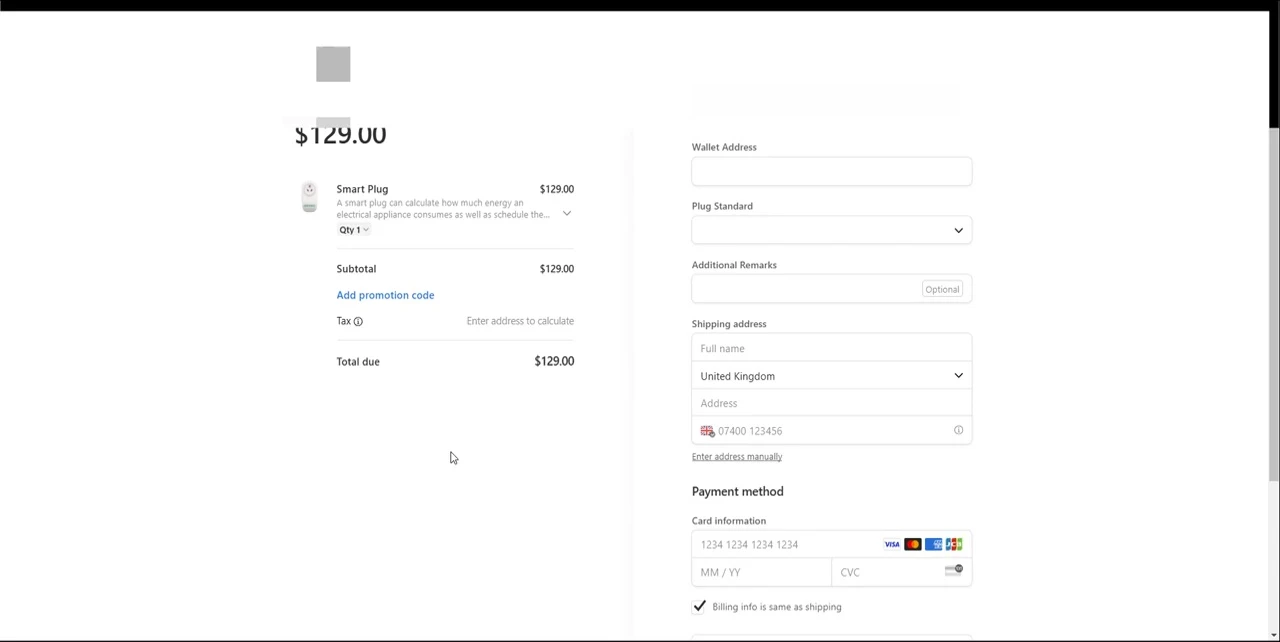Viewport: 1280px width, 642px height.
Task: Focus the card number field
Action: (831, 544)
